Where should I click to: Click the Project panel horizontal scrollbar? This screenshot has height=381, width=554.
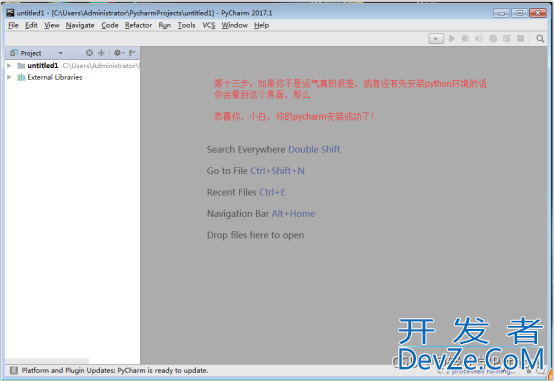(47, 361)
